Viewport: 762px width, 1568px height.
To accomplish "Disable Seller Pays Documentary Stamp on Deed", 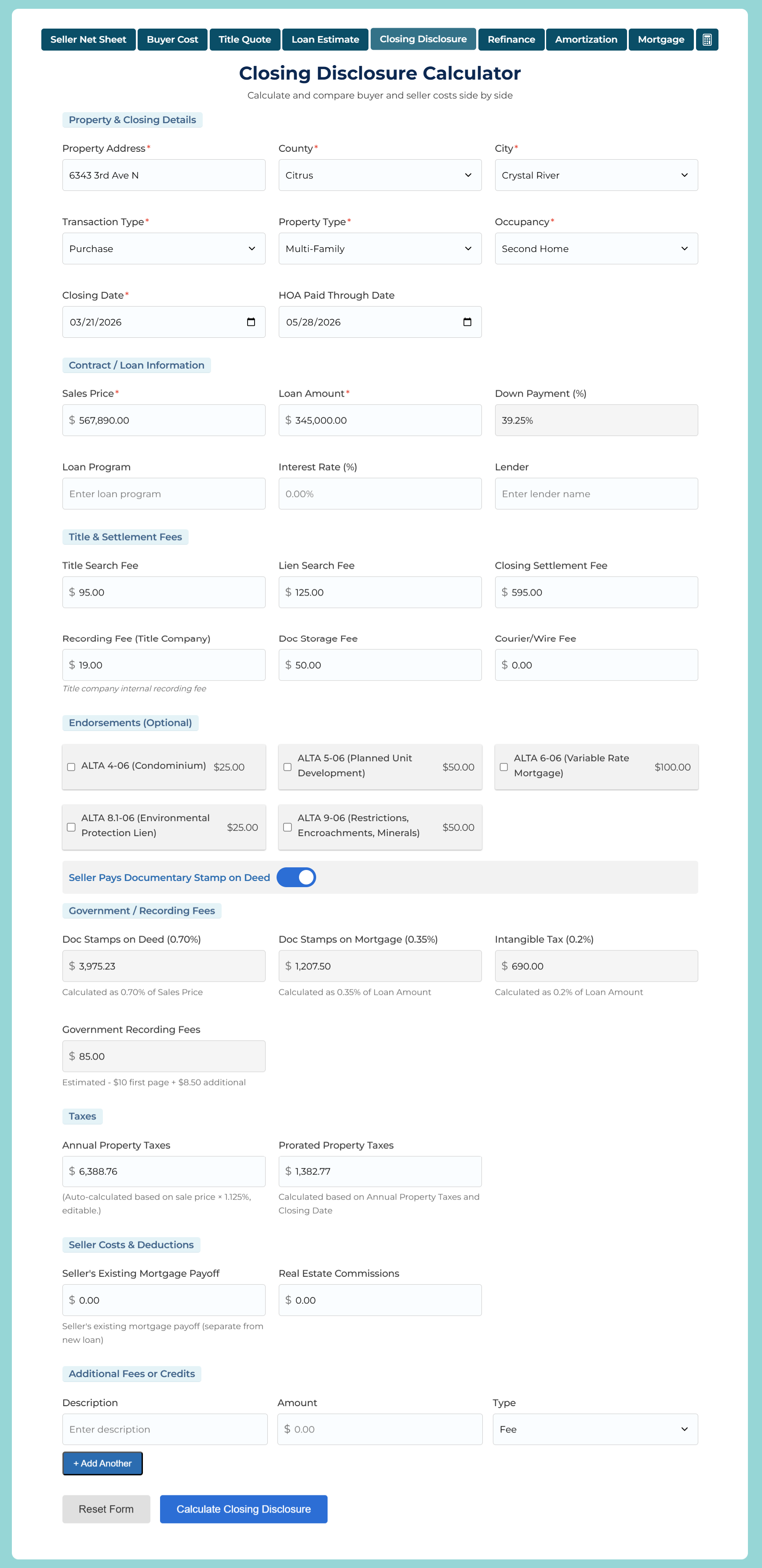I will 296,877.
